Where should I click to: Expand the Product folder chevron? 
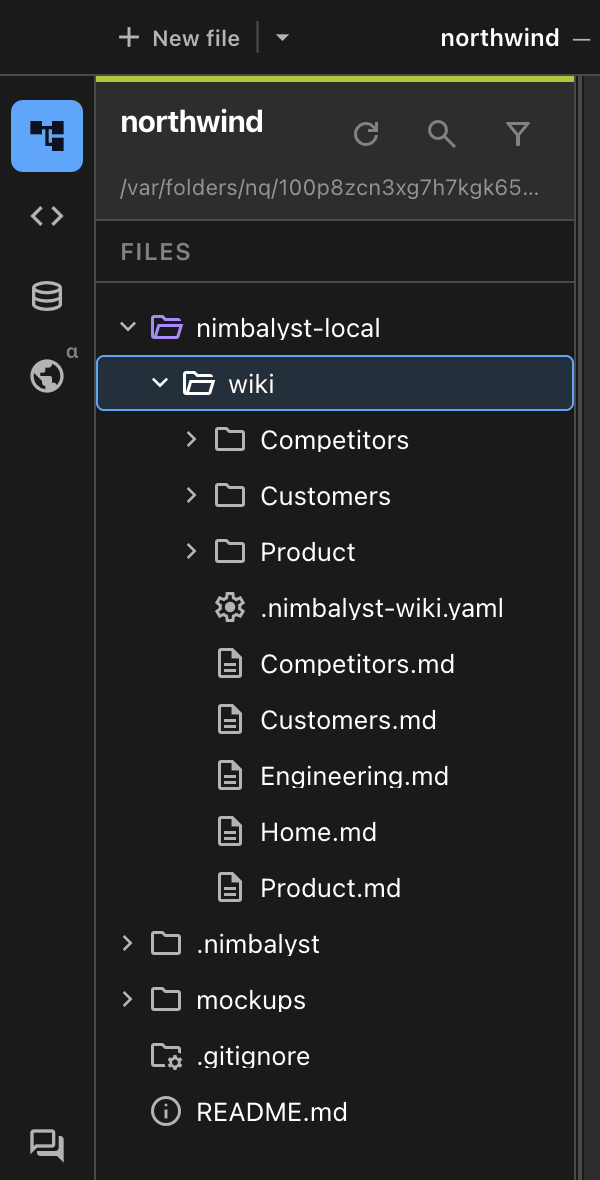(191, 551)
